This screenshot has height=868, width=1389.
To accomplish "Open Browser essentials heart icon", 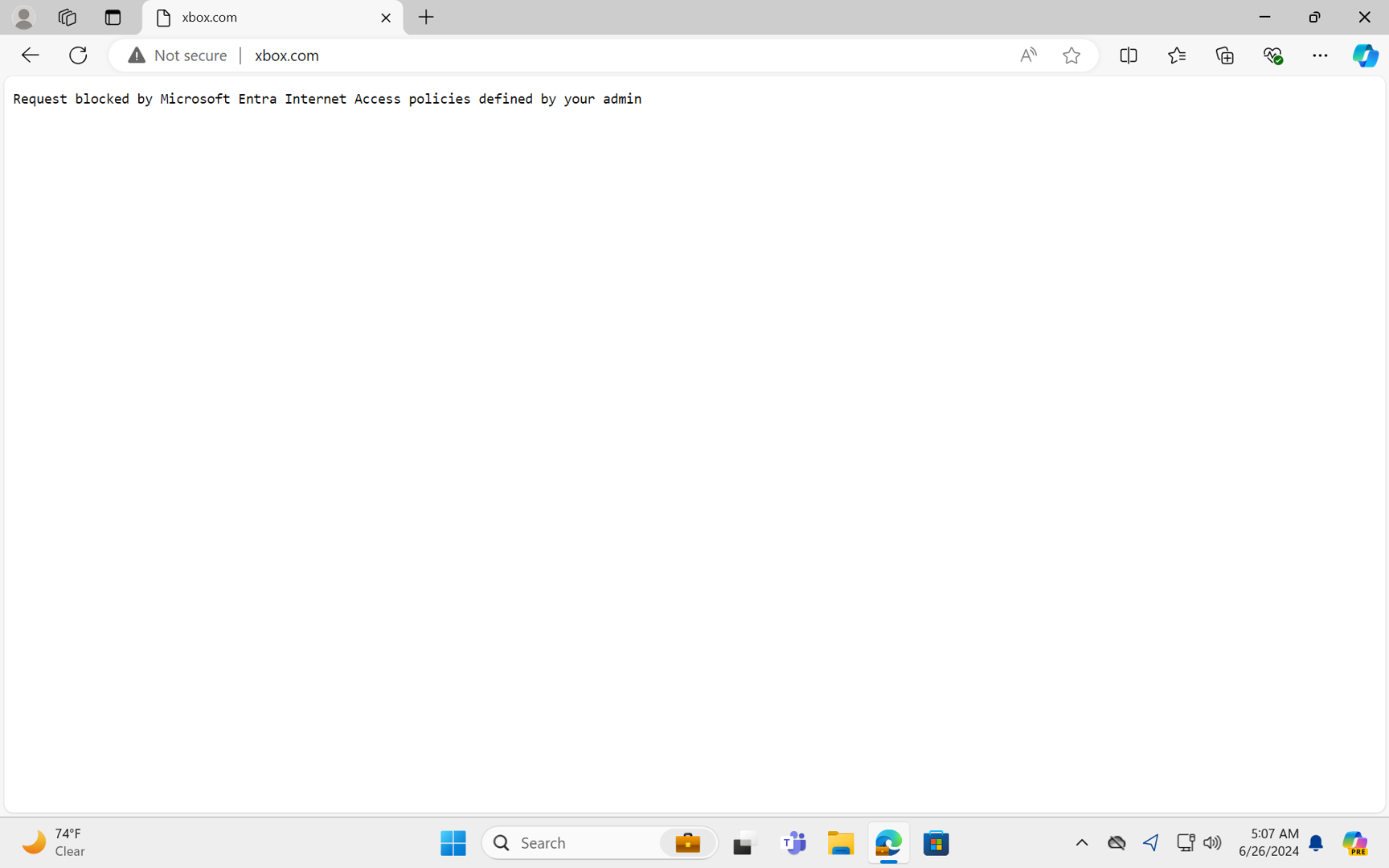I will 1272,55.
